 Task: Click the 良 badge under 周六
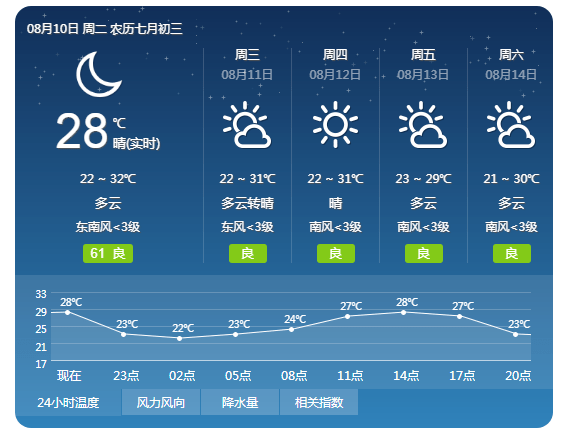tap(512, 253)
